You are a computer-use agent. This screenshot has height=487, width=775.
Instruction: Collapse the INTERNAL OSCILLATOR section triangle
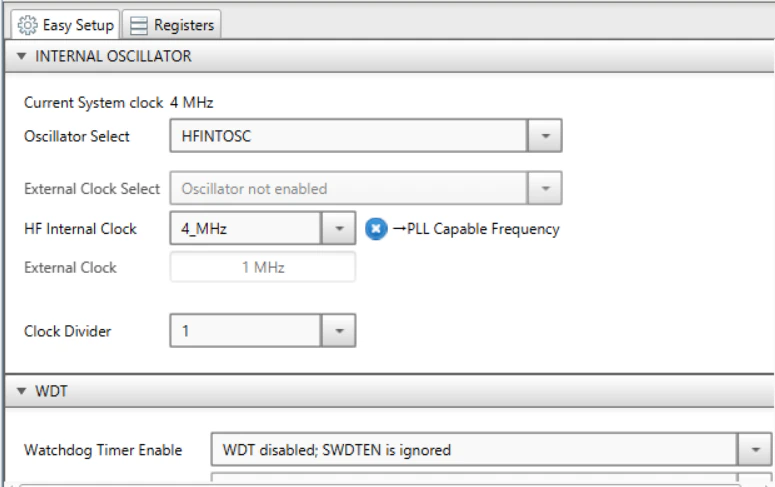21,56
